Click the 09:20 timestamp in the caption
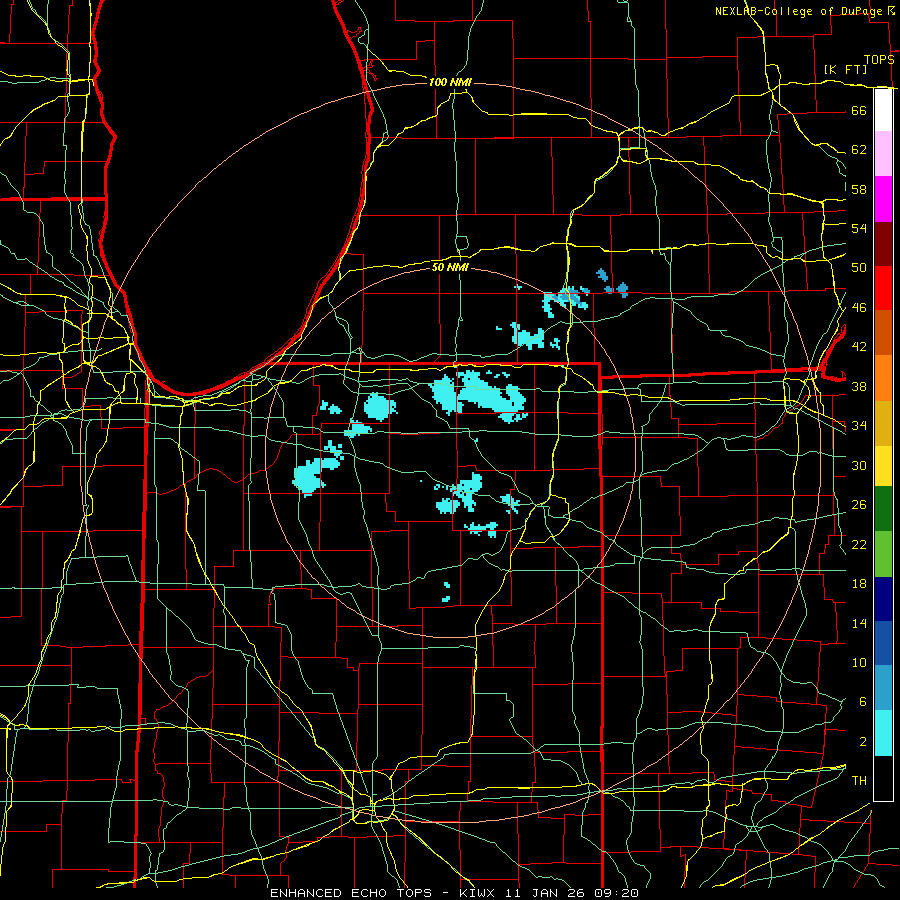900x900 pixels. (617, 893)
